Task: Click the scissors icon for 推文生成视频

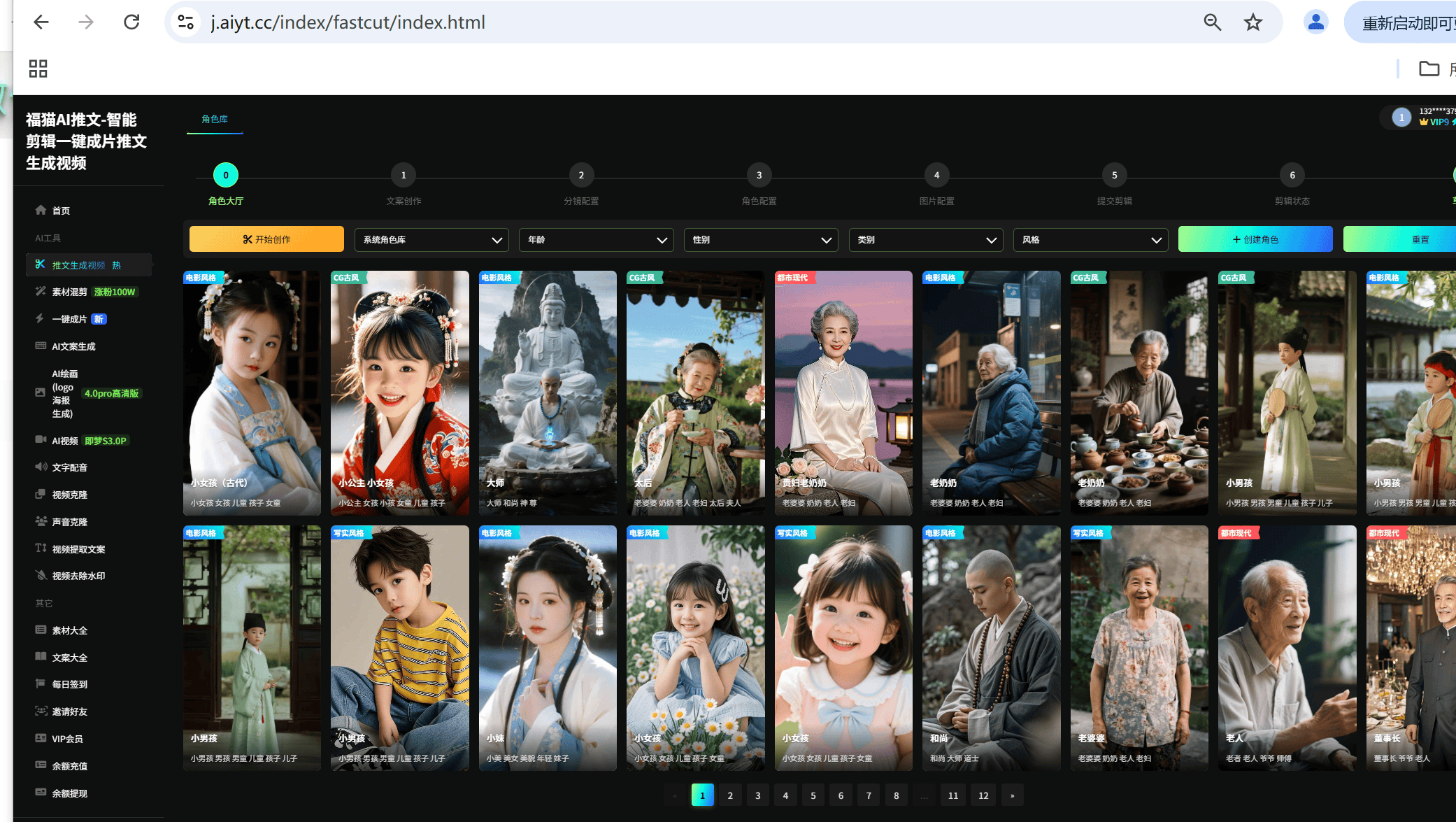Action: (41, 264)
